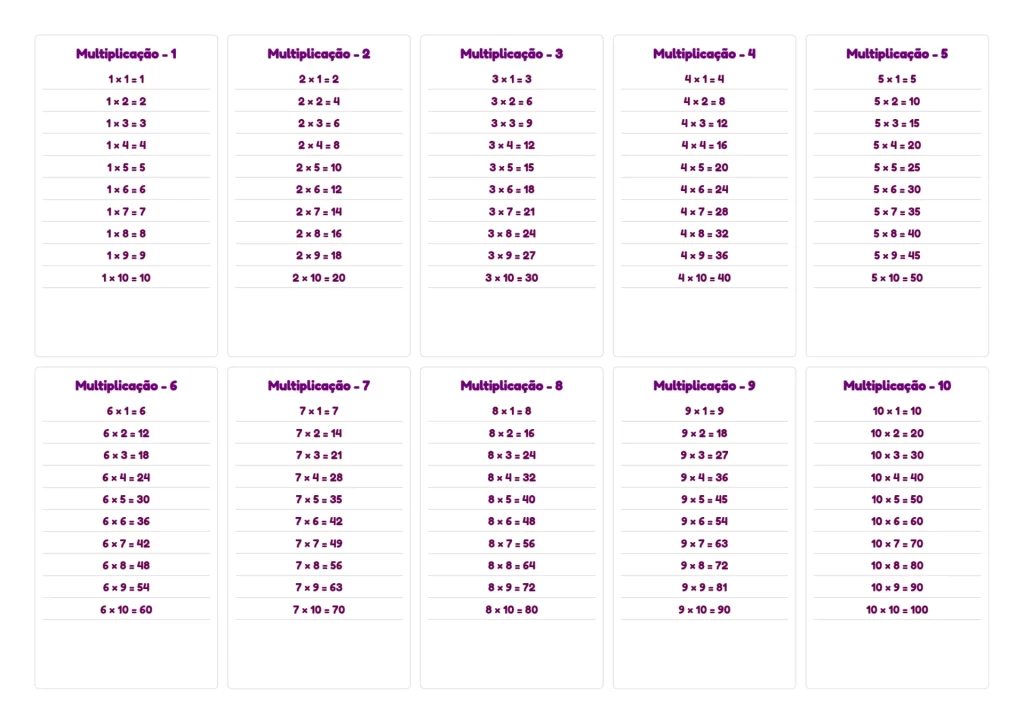
Task: Click the "Multiplicação - 1" heading
Action: click(126, 54)
